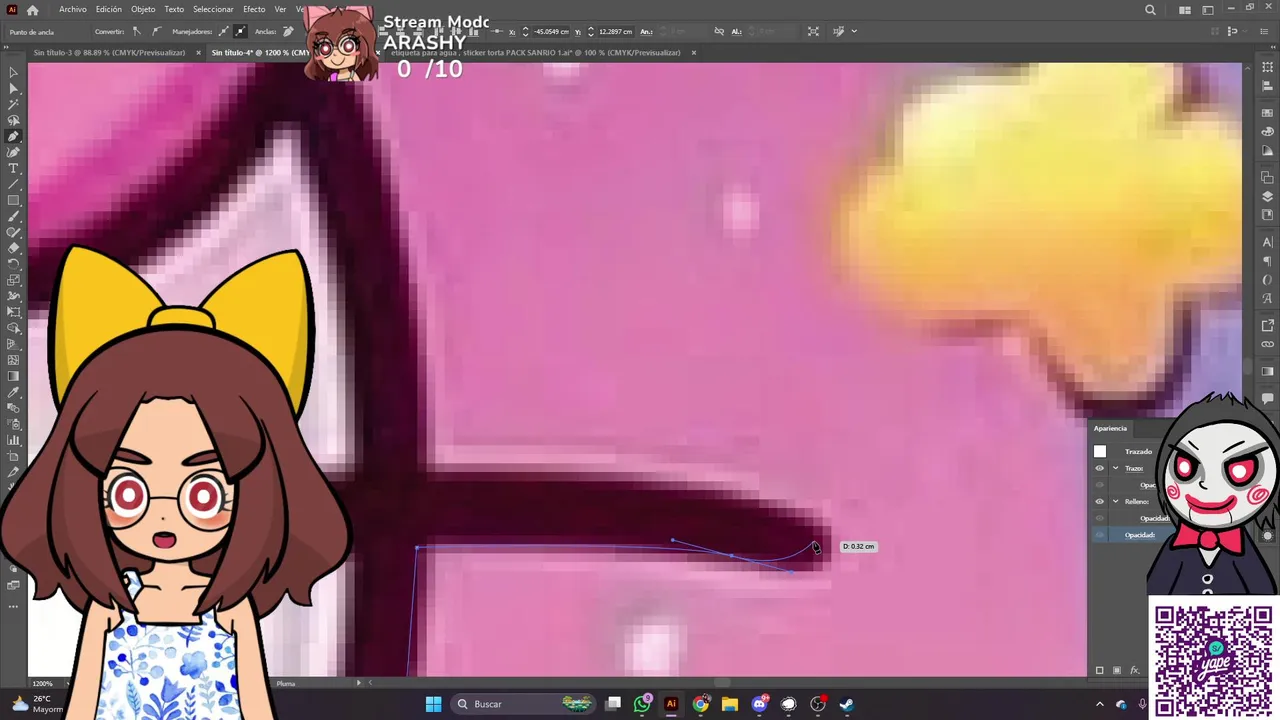Image resolution: width=1280 pixels, height=720 pixels.
Task: Open the Pathfinder panel icon
Action: tap(1267, 178)
